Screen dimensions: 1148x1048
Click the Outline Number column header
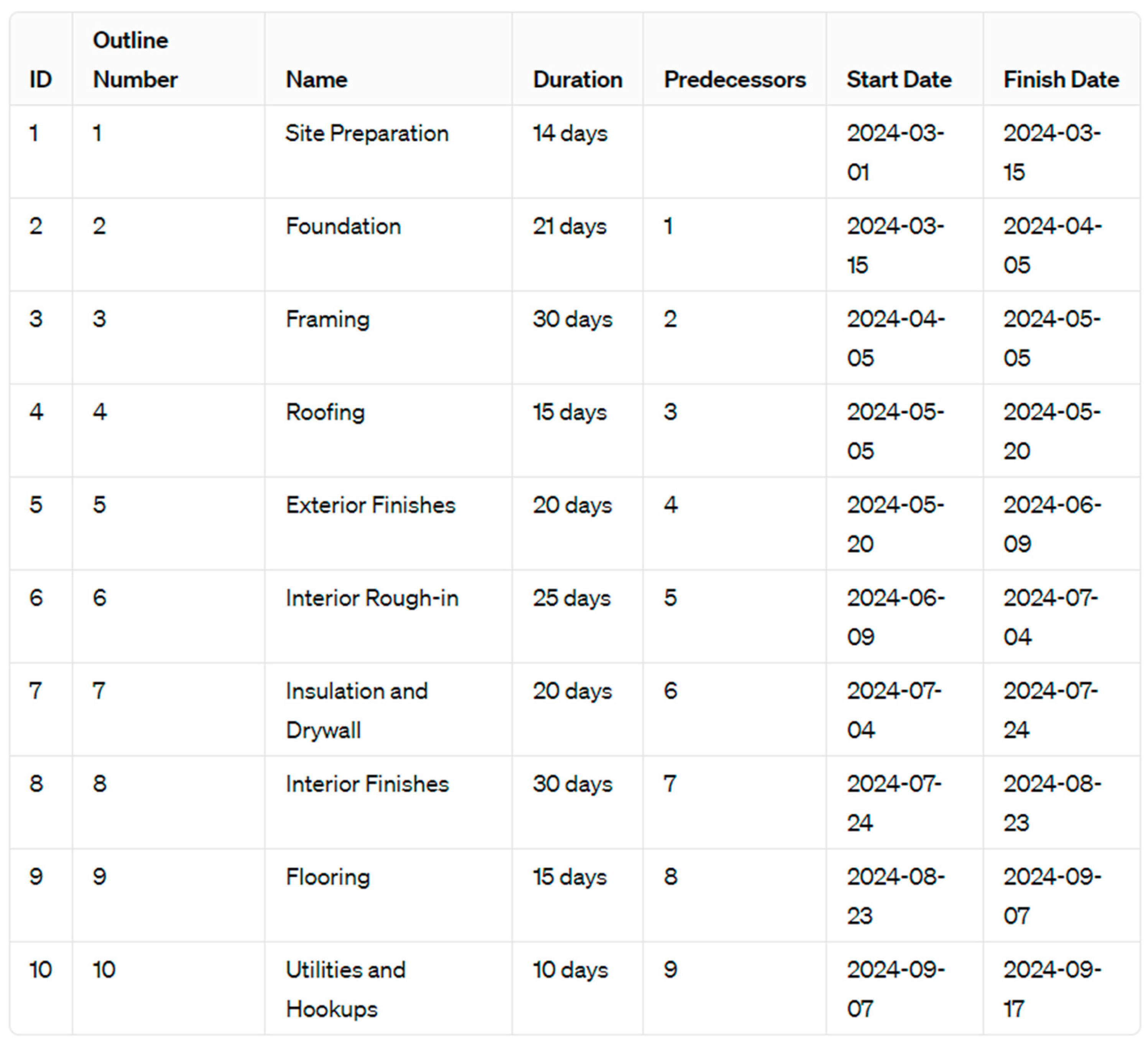coord(135,60)
